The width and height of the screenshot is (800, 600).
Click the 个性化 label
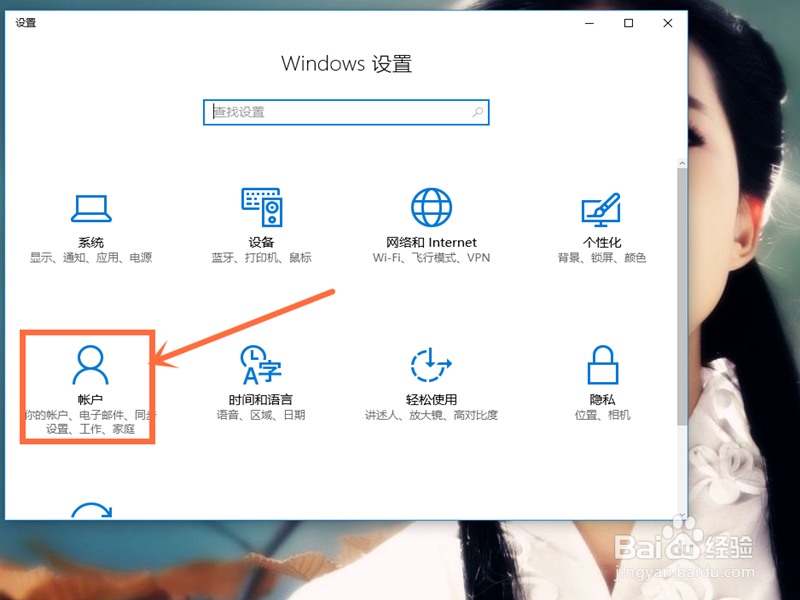point(602,242)
